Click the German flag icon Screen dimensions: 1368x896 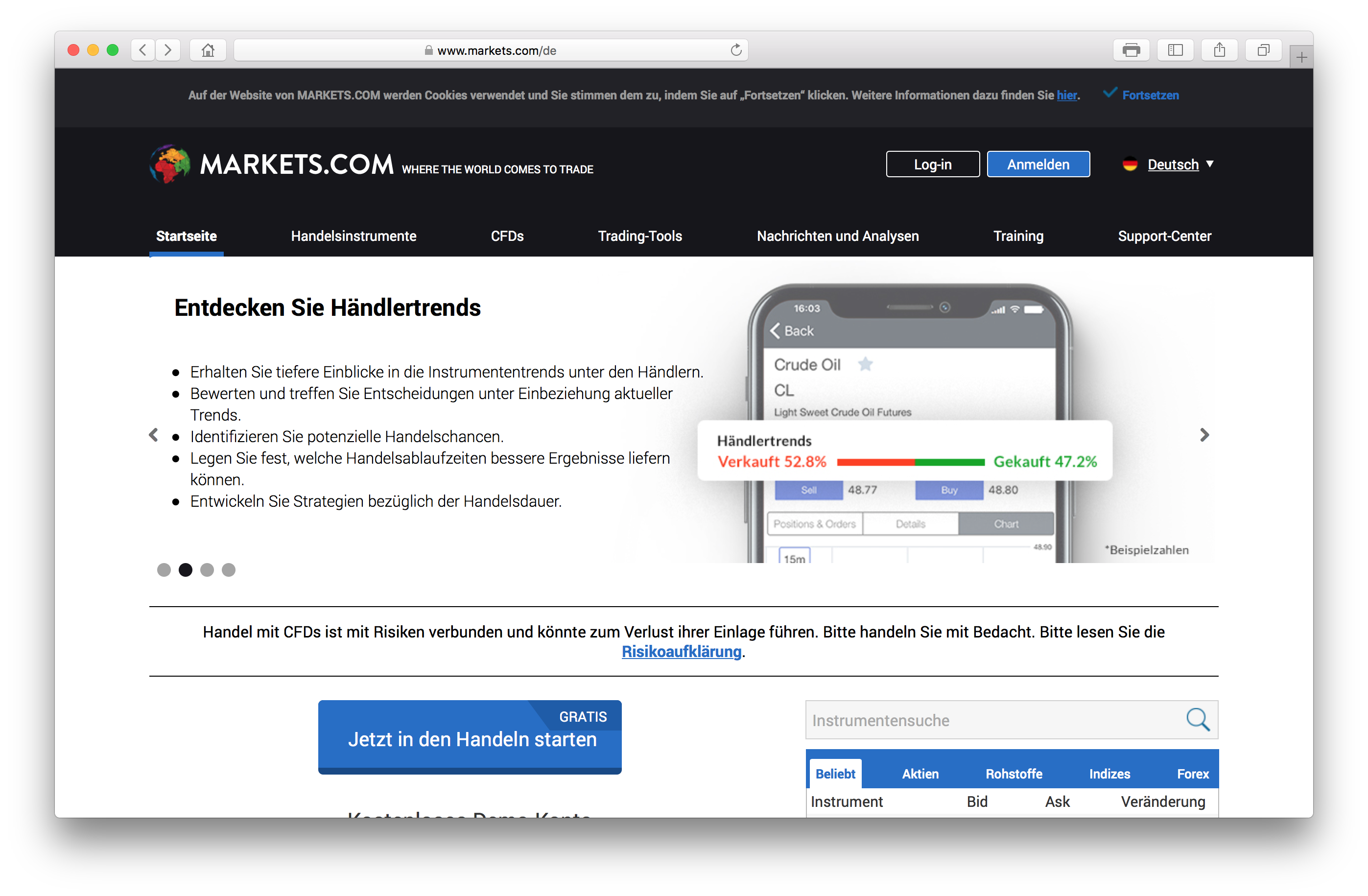(x=1130, y=165)
